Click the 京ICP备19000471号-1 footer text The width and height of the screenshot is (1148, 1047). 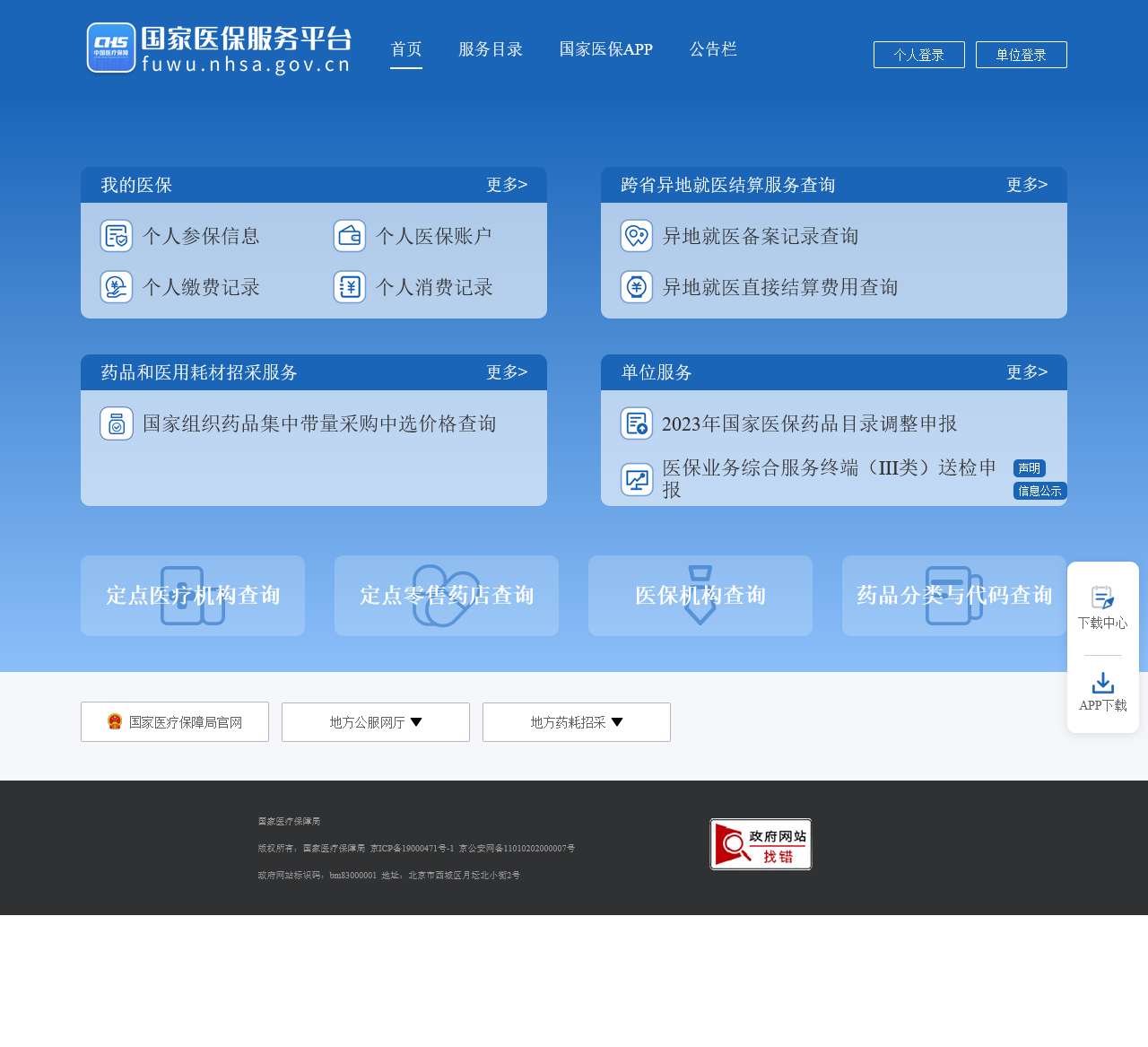(412, 848)
